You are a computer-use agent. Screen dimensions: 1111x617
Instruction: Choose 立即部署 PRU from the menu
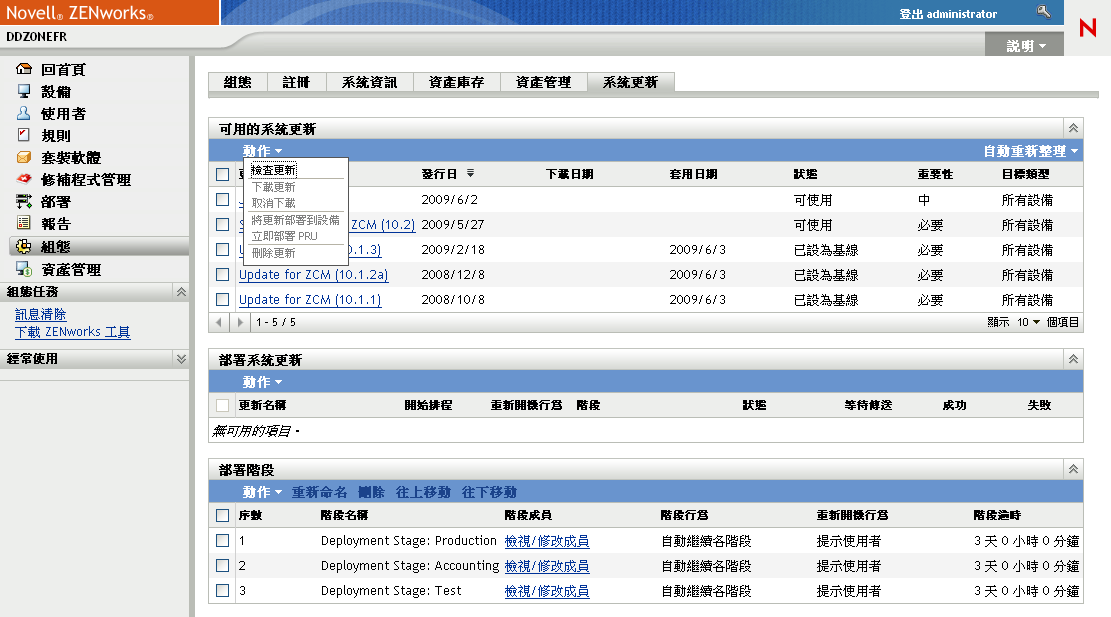click(x=285, y=236)
